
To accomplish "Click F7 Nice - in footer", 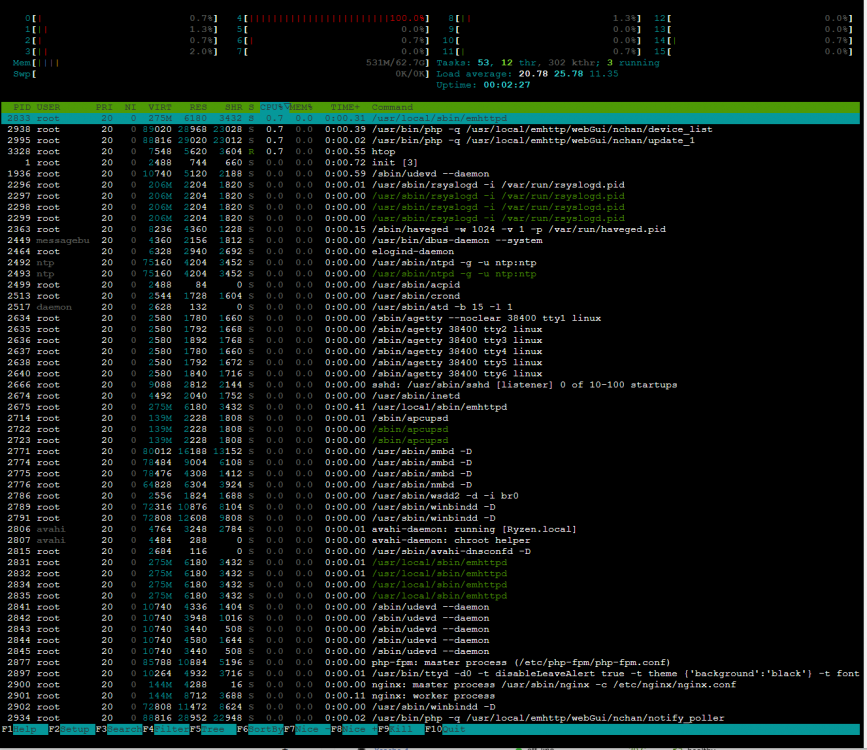I will 307,729.
